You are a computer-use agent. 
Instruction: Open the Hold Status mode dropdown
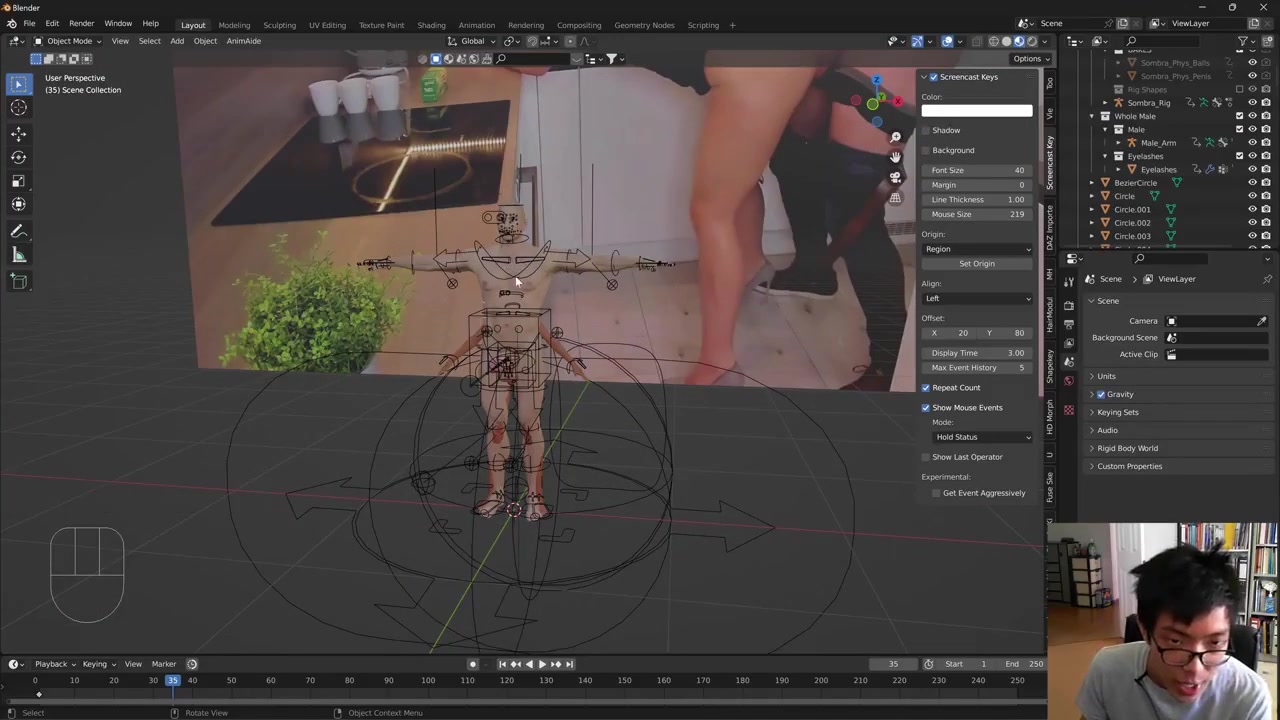click(x=983, y=437)
